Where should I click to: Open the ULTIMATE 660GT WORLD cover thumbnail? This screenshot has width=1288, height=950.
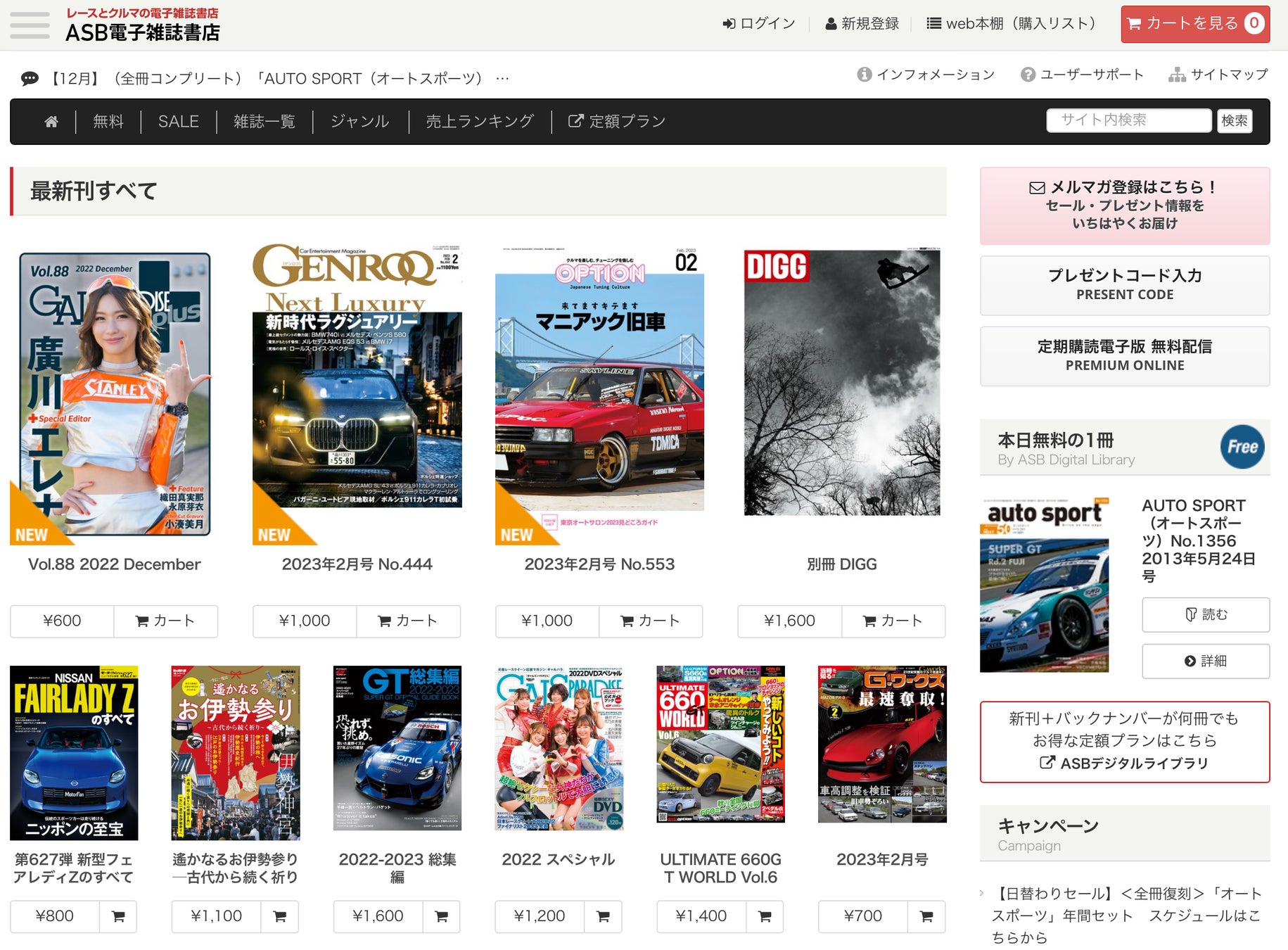click(x=720, y=745)
